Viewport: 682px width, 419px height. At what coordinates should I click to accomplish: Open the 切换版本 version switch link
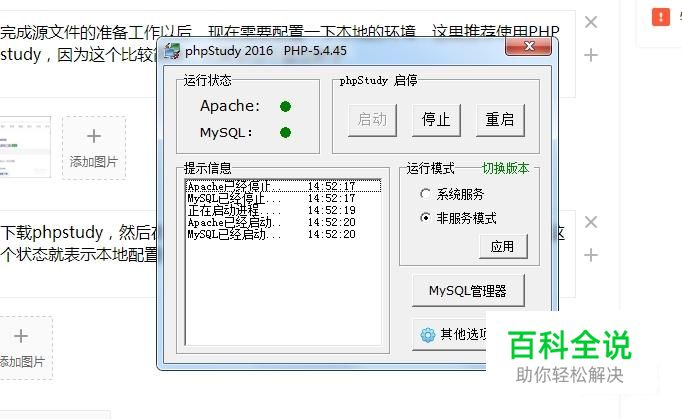click(x=505, y=168)
